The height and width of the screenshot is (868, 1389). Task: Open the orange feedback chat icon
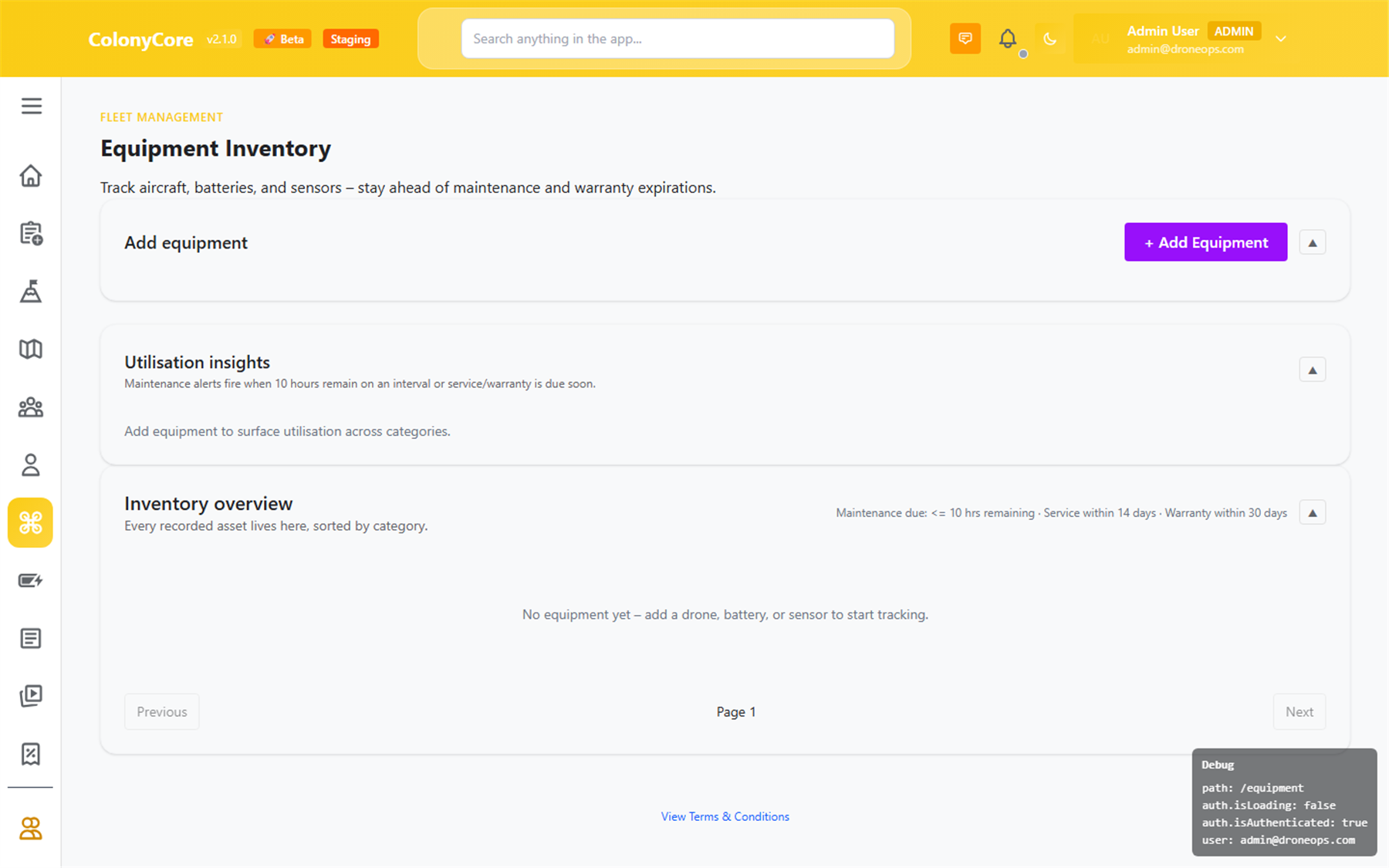965,39
